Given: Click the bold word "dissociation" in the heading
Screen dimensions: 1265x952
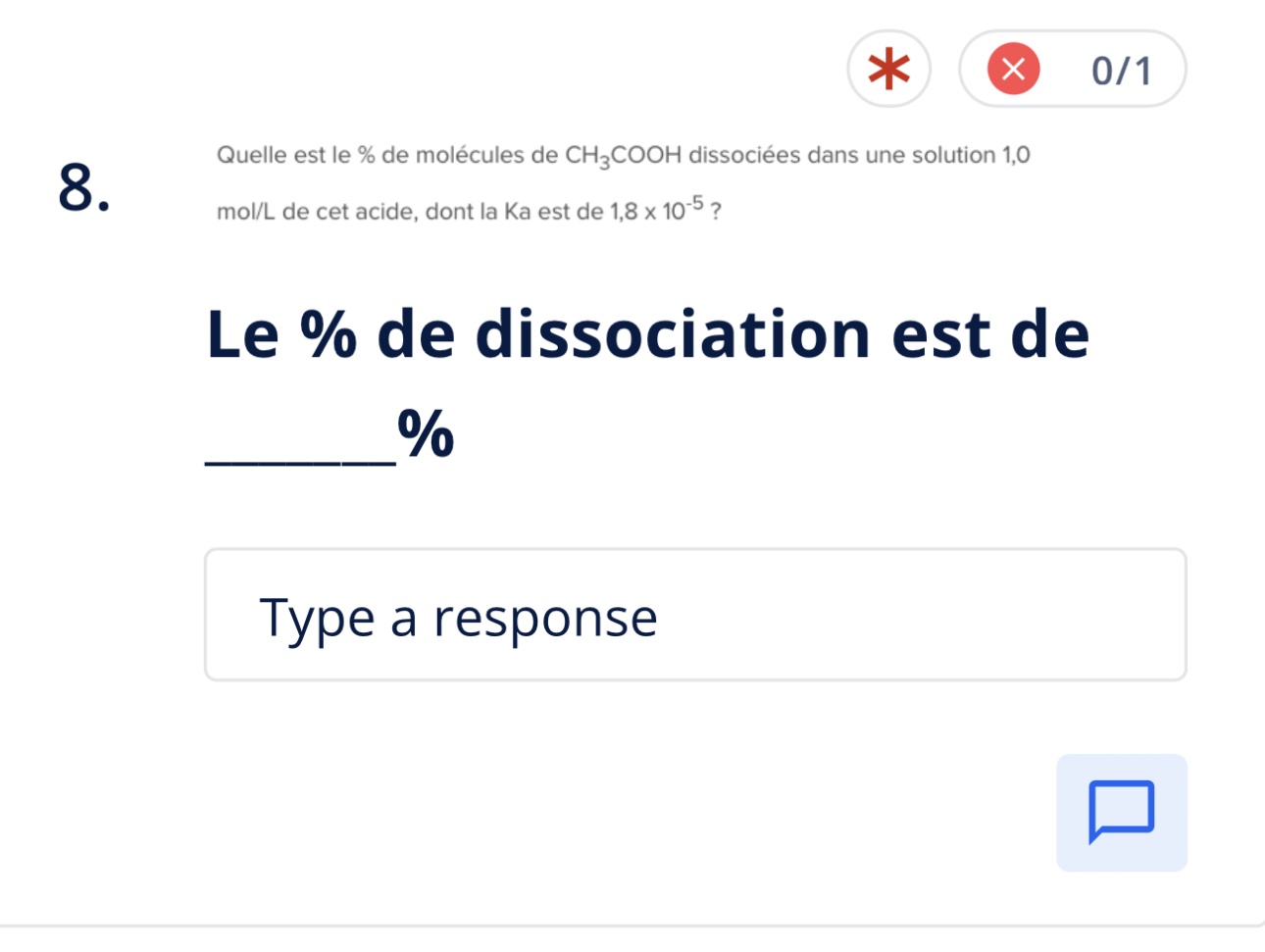Looking at the screenshot, I should pos(674,334).
